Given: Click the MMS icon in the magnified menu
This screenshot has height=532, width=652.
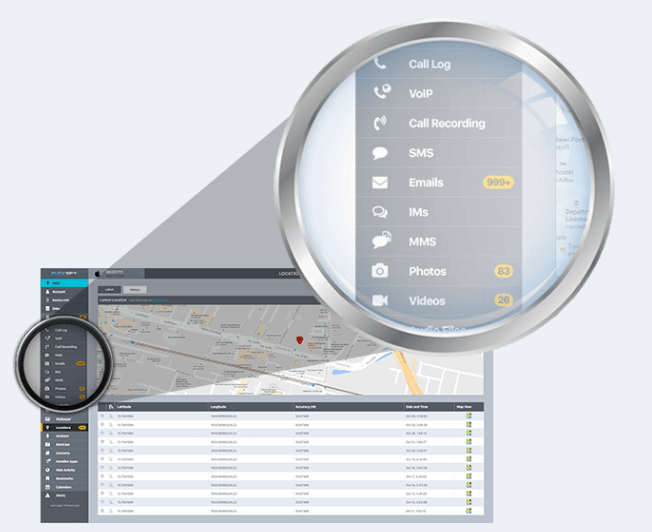Looking at the screenshot, I should [381, 241].
